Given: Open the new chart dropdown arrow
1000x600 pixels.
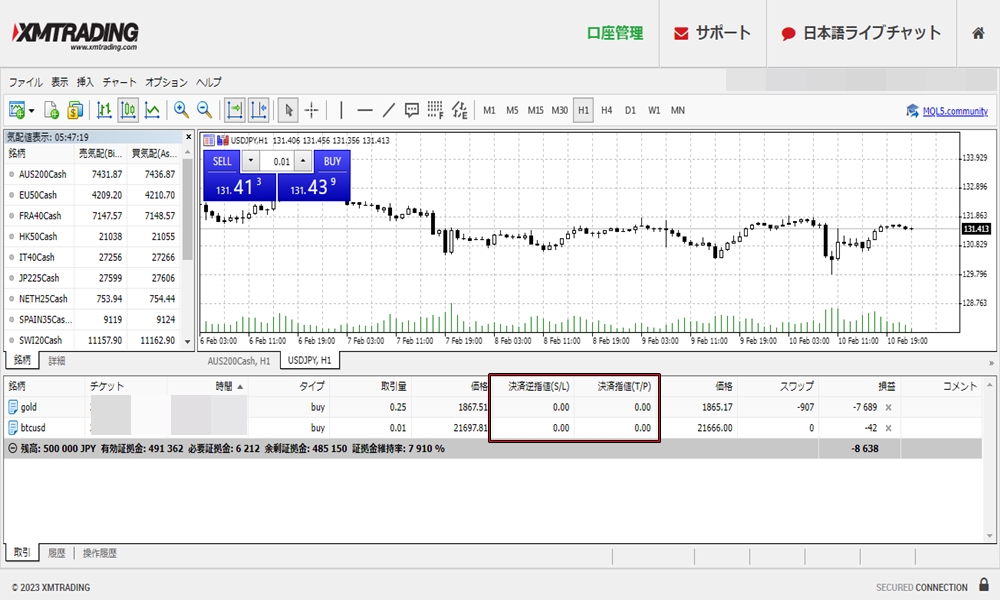Looking at the screenshot, I should (32, 111).
